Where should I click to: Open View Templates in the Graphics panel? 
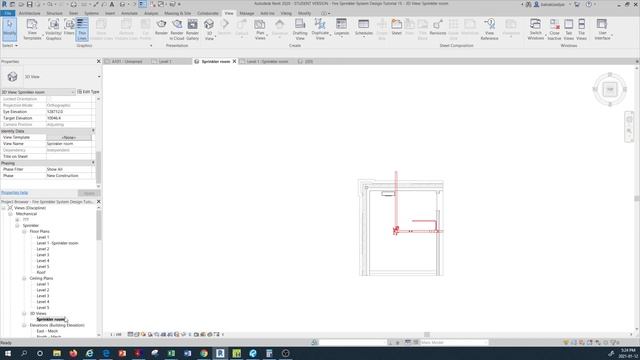tap(32, 29)
